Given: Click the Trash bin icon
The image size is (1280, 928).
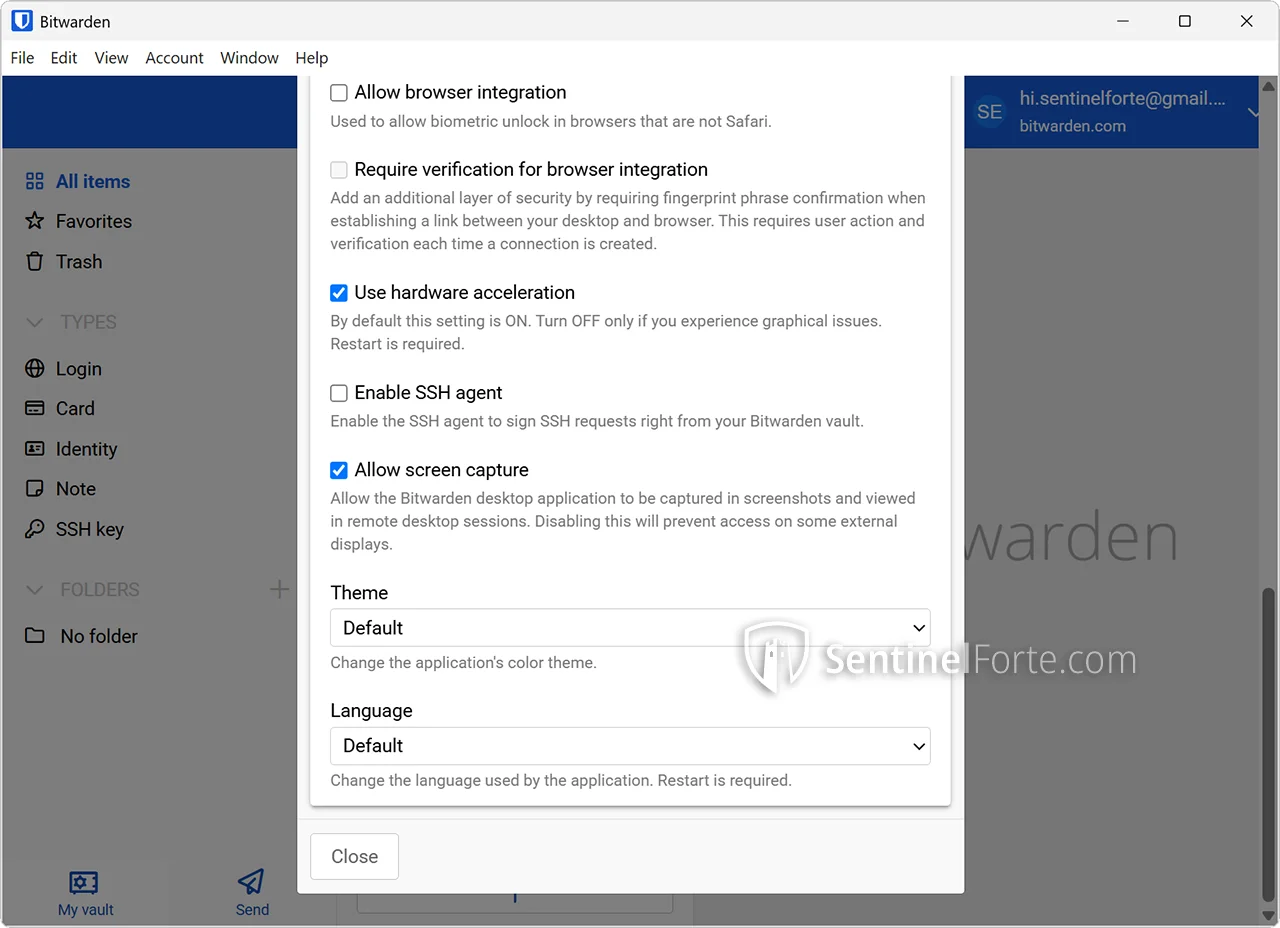Looking at the screenshot, I should click(35, 261).
